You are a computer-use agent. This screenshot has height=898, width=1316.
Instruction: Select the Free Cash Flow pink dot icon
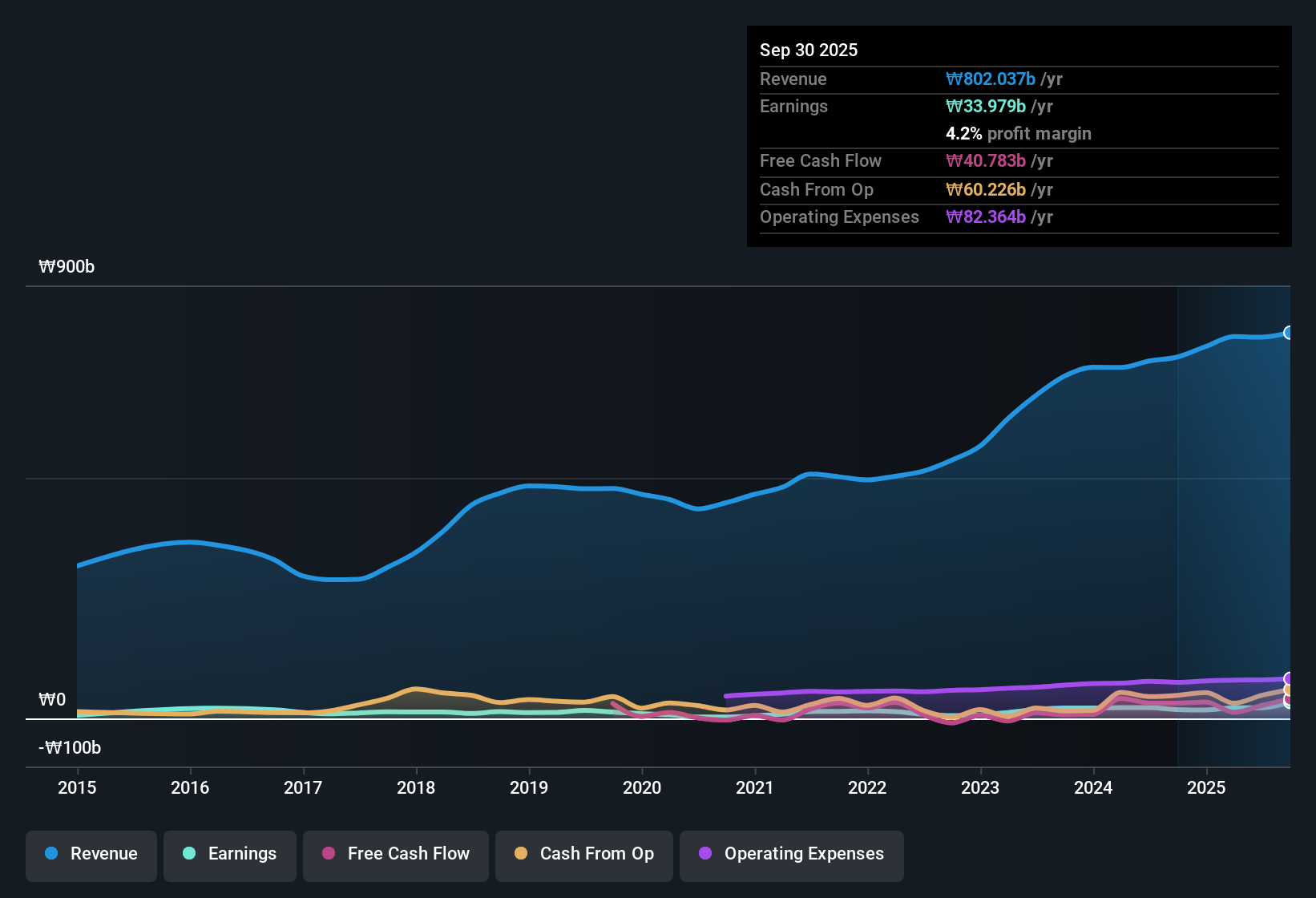tap(328, 854)
